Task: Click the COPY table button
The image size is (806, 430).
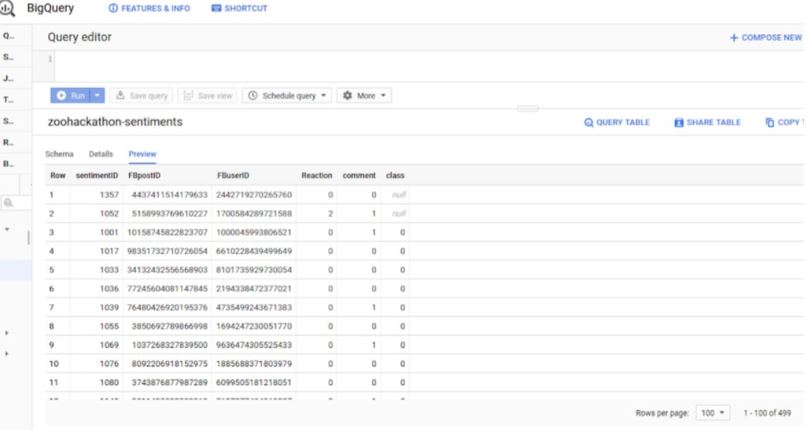Action: (x=783, y=122)
